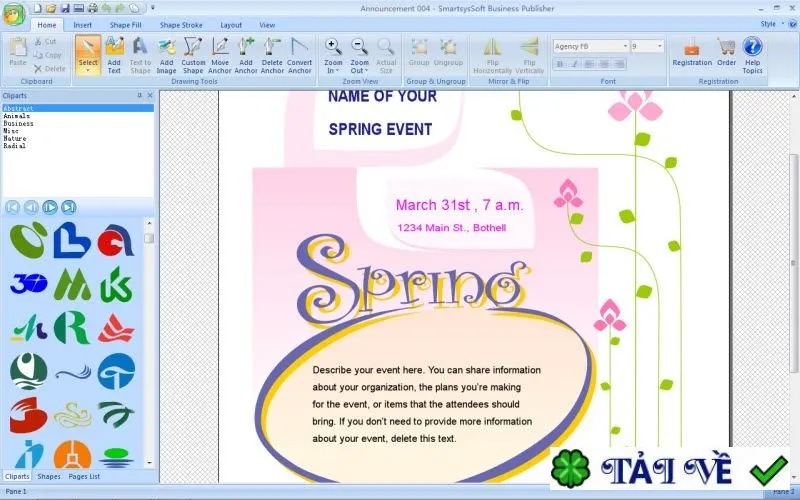Click the Group objects icon
The width and height of the screenshot is (800, 500).
point(419,52)
